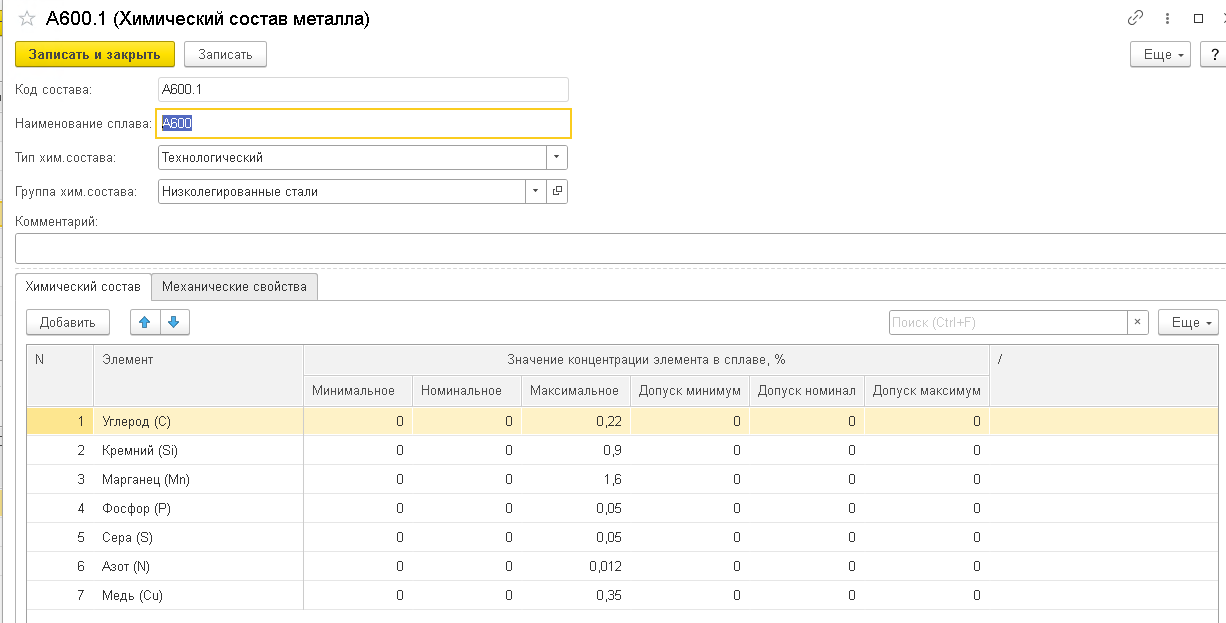Click the maximum value 1,6 cell
The width and height of the screenshot is (1226, 623).
tap(576, 479)
